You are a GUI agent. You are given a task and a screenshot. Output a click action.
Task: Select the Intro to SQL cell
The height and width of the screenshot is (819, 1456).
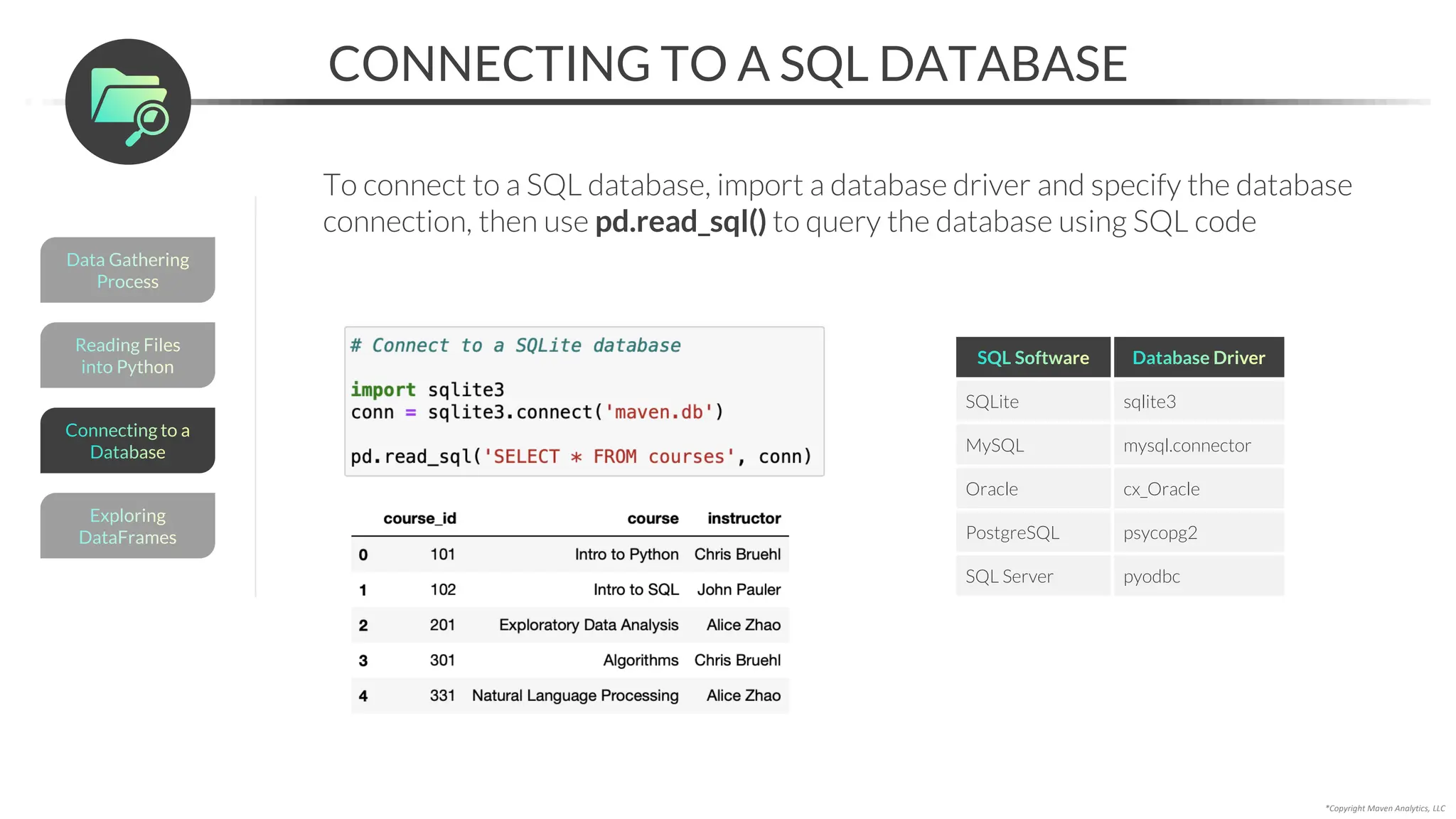(x=636, y=590)
